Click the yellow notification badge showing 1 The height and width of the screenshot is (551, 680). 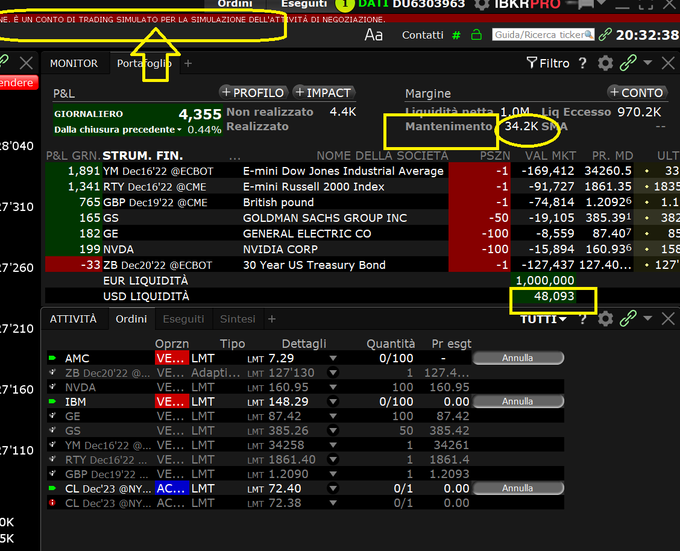click(345, 4)
